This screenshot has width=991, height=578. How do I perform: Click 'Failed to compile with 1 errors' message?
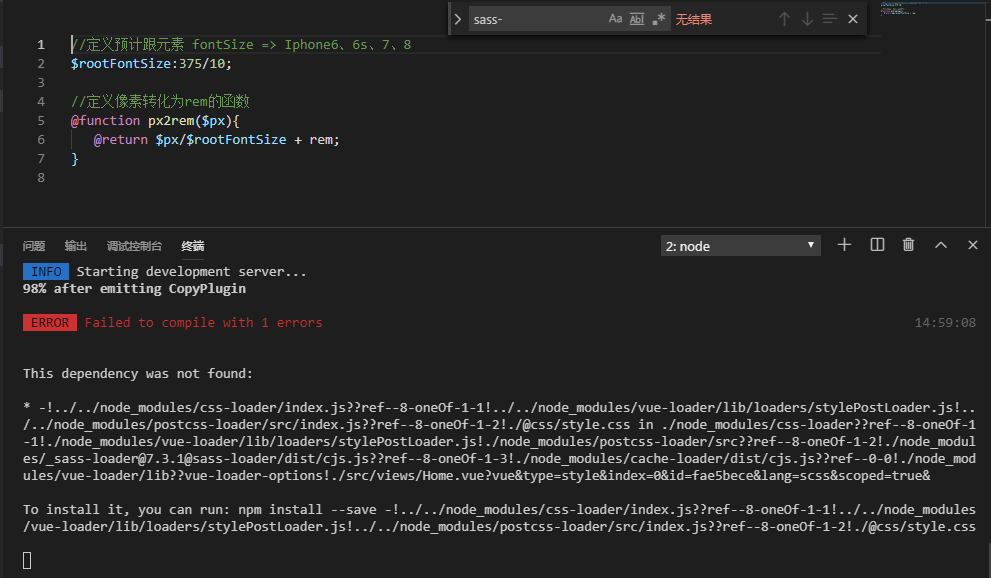coord(204,322)
